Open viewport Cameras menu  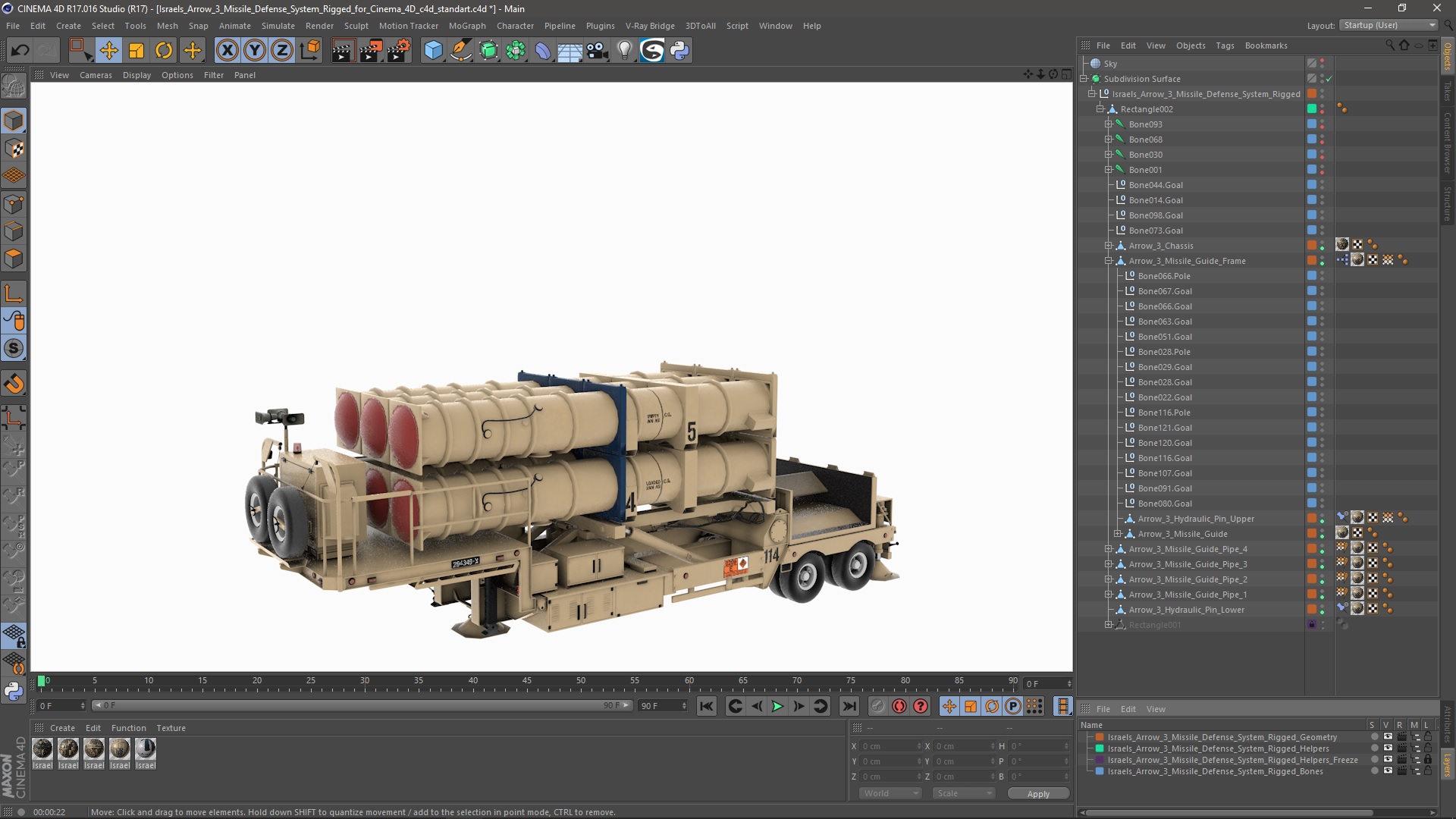pos(96,75)
